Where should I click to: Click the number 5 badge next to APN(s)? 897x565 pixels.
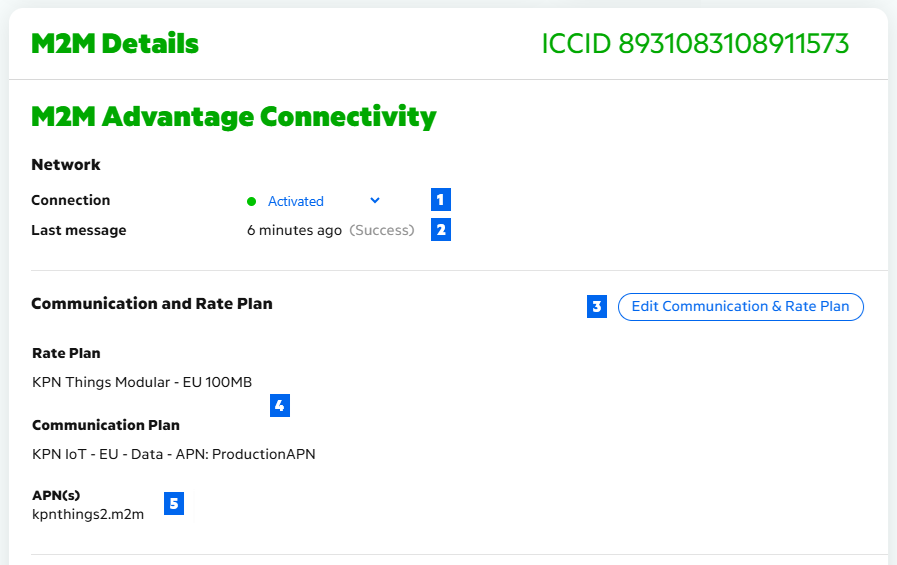(174, 503)
